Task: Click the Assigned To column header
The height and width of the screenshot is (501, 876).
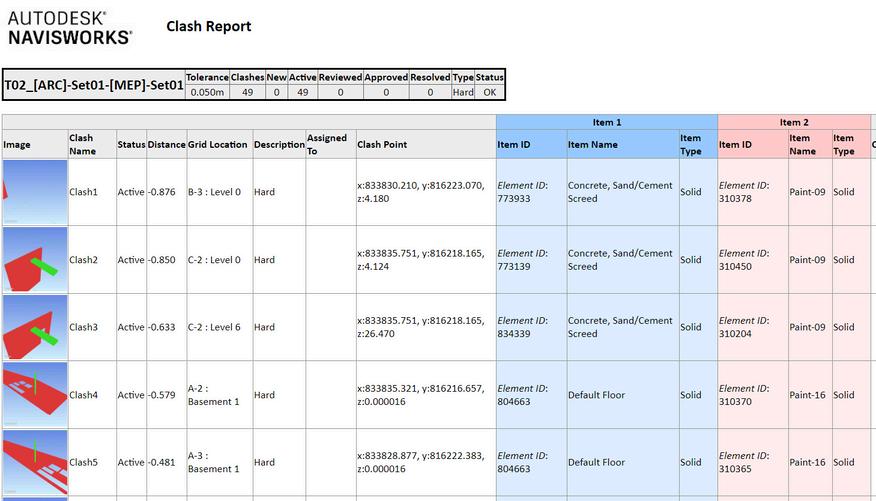Action: coord(331,145)
